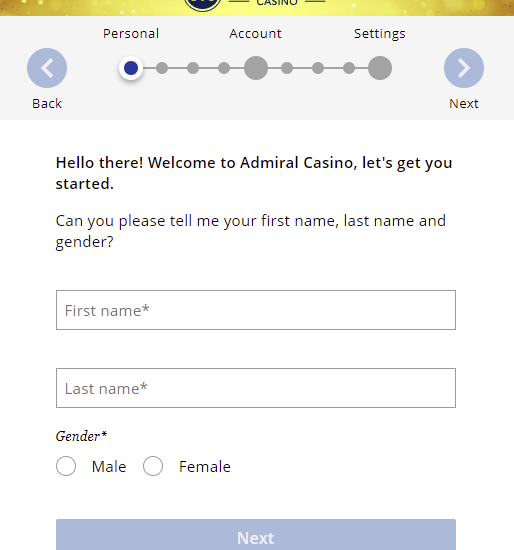Click the wide Next button at bottom

pos(256,535)
